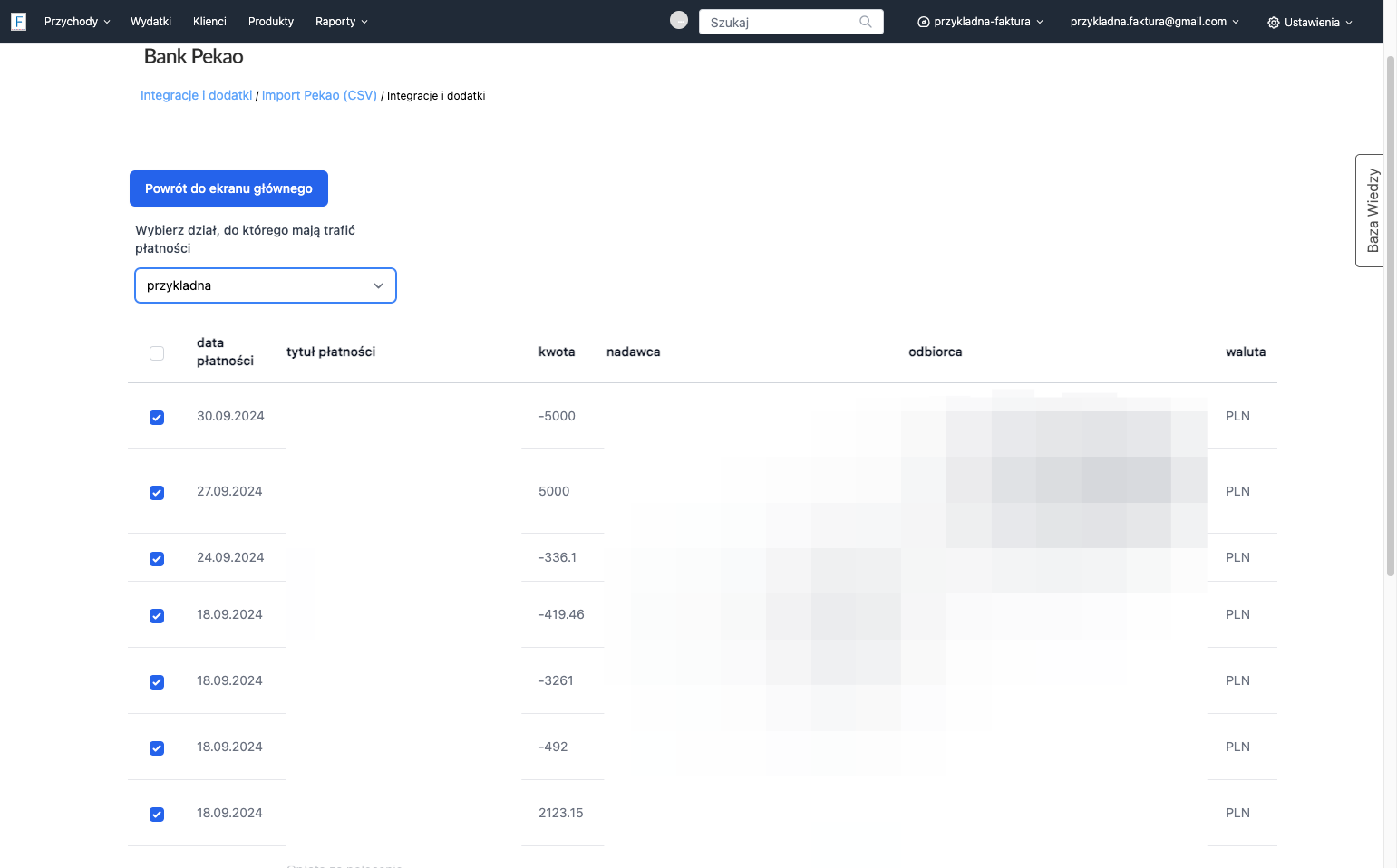Uncheck the 24.09.2024 row checkbox
Screen dimensions: 1397x868
(x=157, y=559)
